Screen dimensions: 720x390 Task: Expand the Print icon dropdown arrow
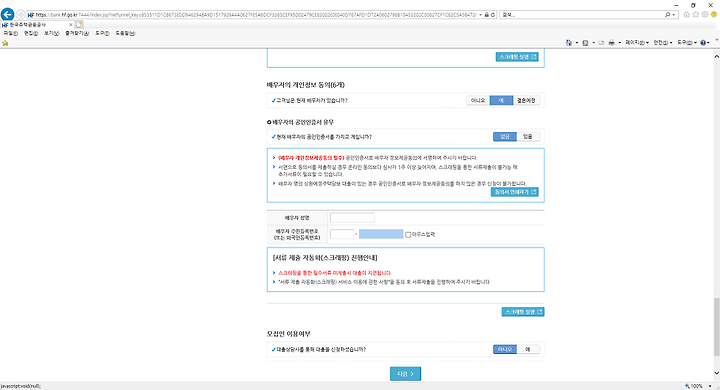pyautogui.click(x=619, y=43)
